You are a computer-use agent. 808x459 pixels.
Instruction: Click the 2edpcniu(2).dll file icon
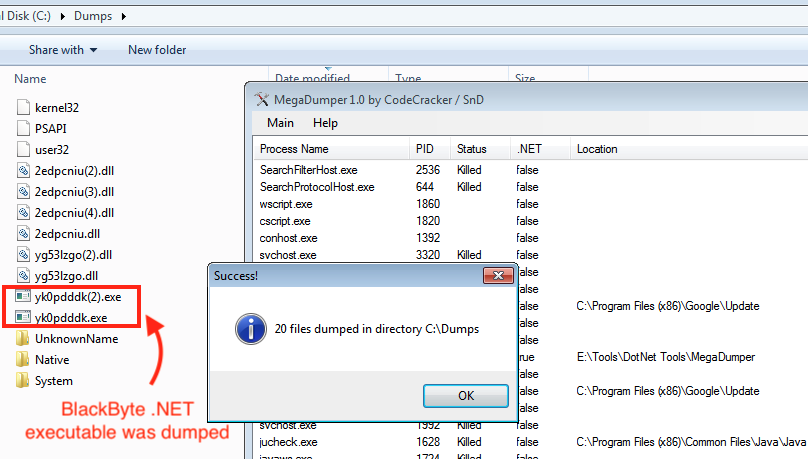tap(24, 170)
